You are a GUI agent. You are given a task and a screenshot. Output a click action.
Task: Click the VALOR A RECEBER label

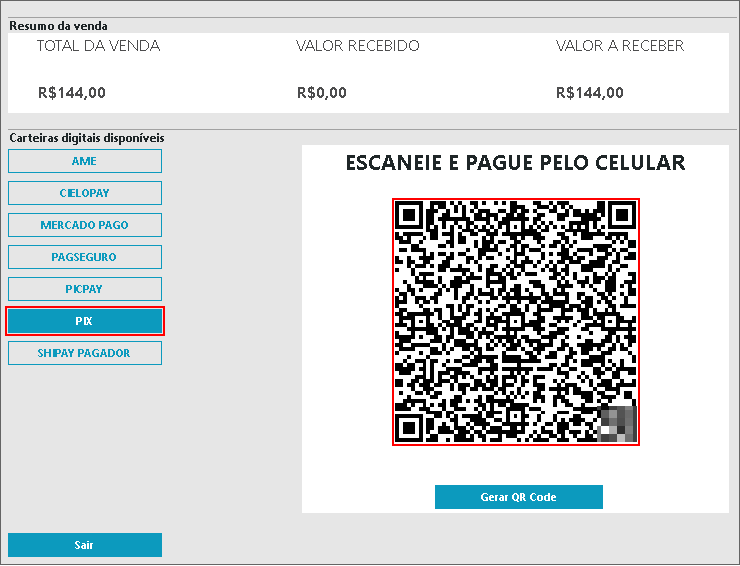(620, 46)
